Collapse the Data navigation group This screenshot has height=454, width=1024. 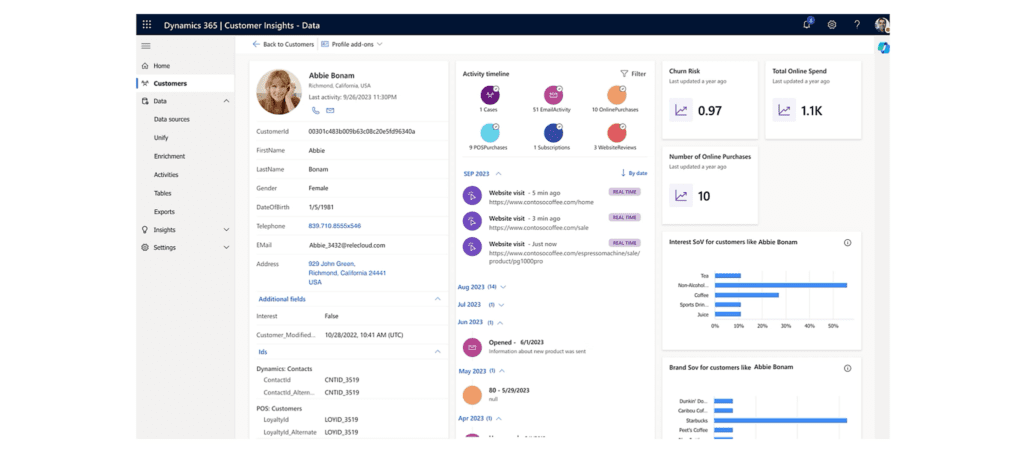pyautogui.click(x=226, y=101)
